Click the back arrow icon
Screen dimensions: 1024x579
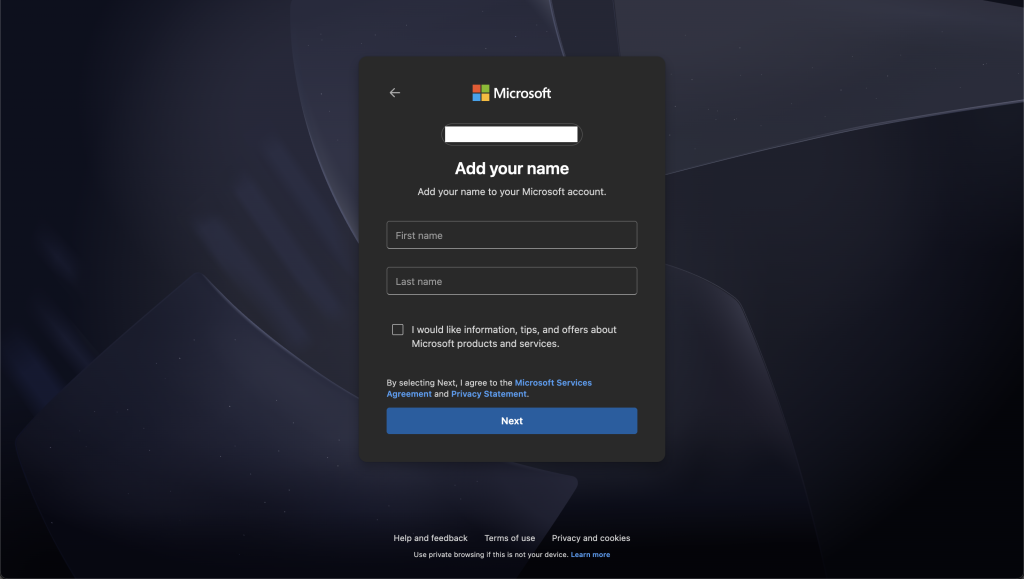click(394, 93)
